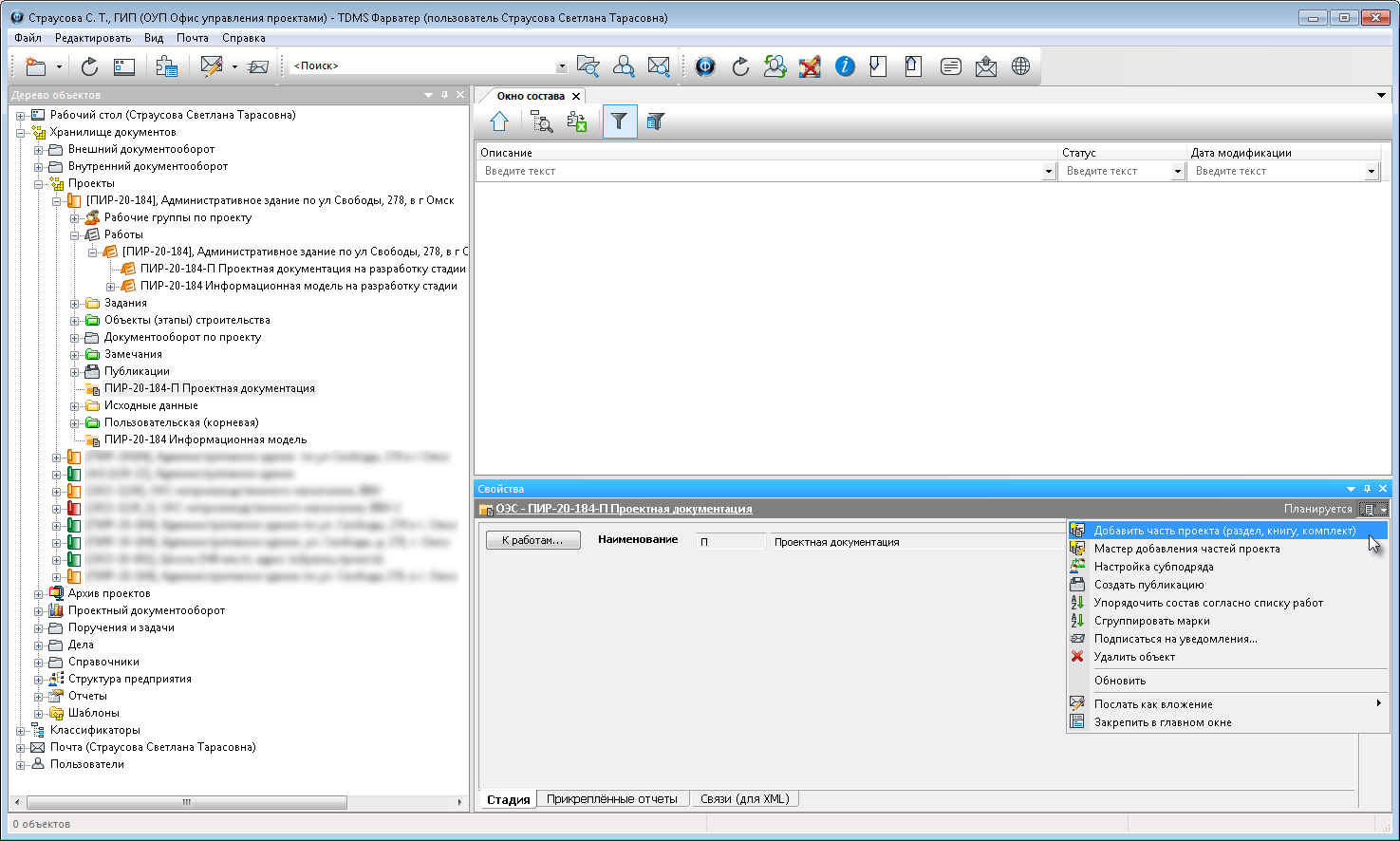Open dropdown arrow beside compose message icon
The image size is (1400, 841).
pyautogui.click(x=234, y=66)
